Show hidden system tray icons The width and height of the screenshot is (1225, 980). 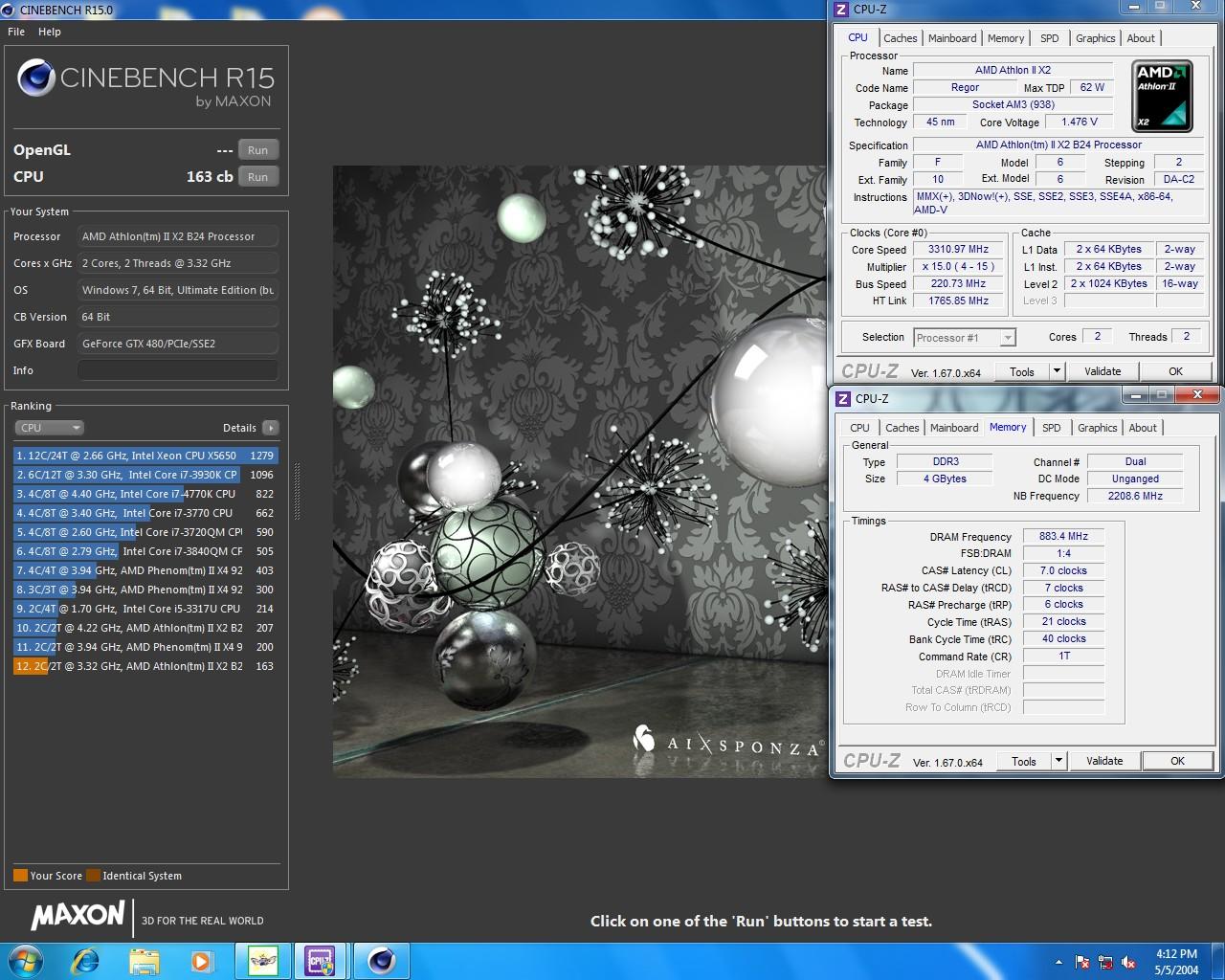click(1058, 962)
